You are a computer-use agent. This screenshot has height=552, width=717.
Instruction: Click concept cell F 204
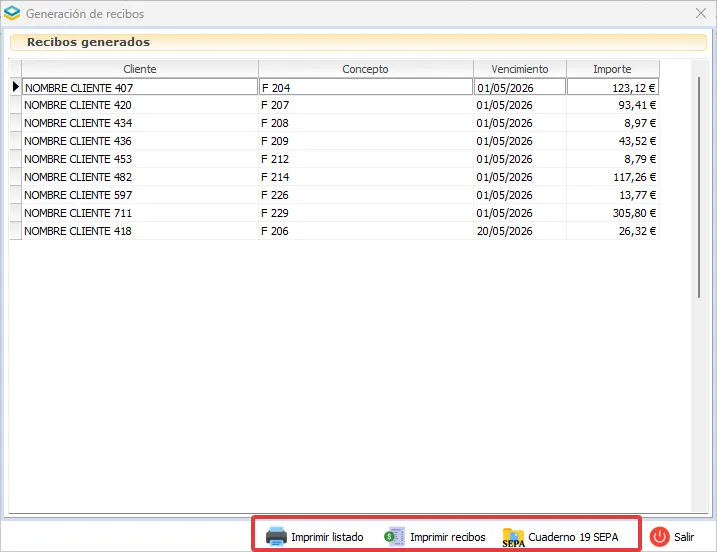click(x=366, y=87)
